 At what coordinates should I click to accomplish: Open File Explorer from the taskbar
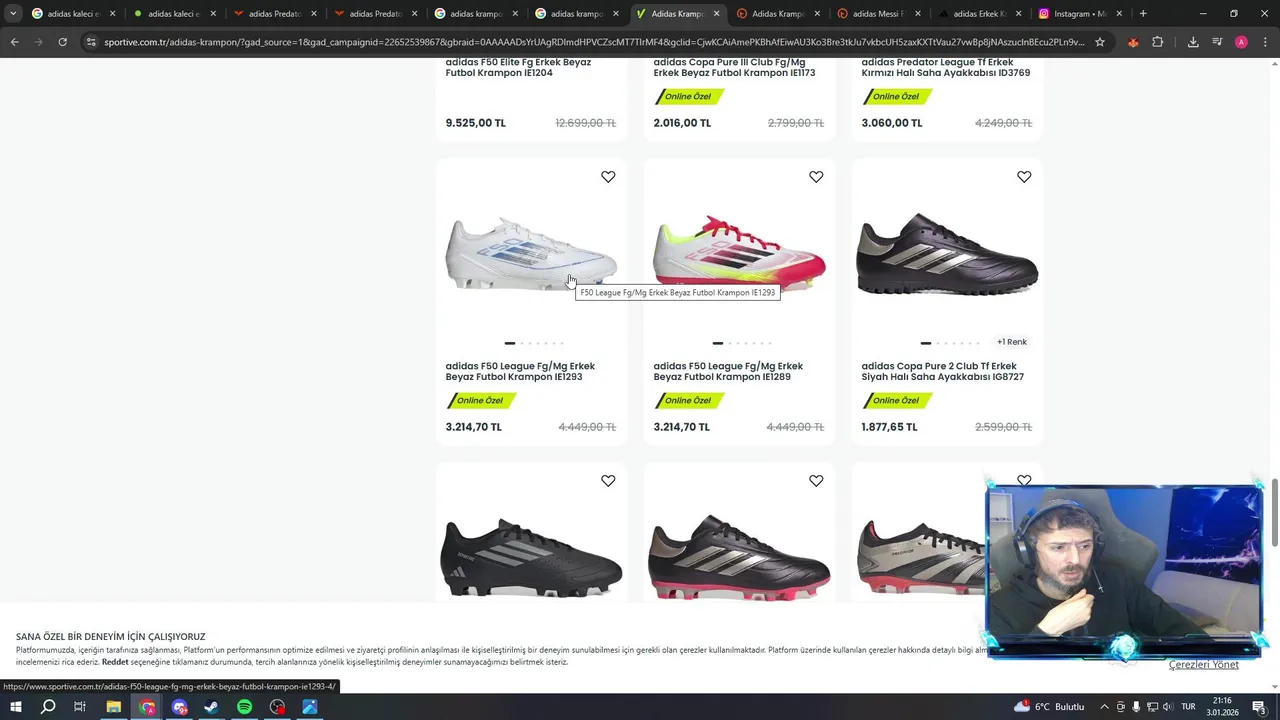coord(113,707)
